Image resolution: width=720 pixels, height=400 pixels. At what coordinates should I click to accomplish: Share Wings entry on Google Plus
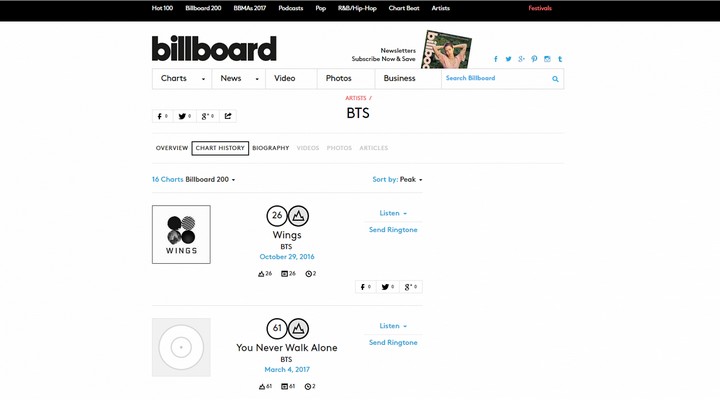coord(410,287)
